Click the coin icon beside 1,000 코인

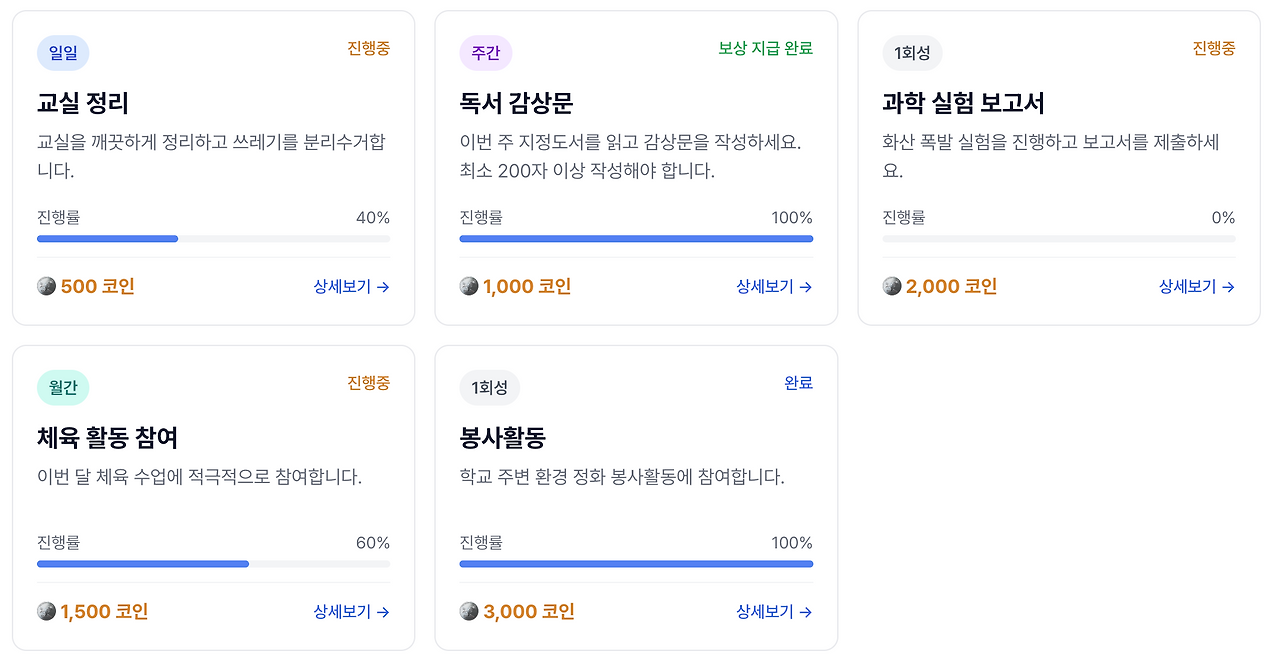(x=469, y=287)
